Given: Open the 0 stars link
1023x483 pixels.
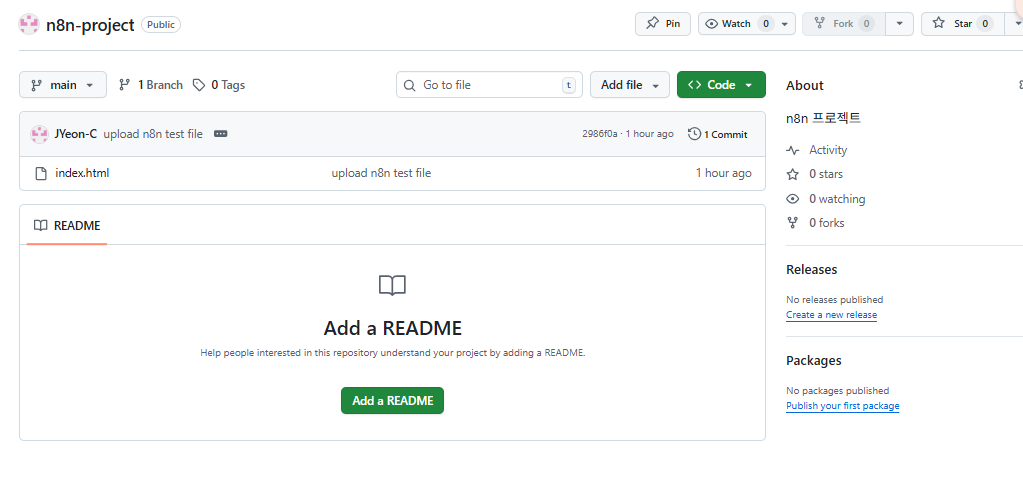Looking at the screenshot, I should pyautogui.click(x=826, y=174).
